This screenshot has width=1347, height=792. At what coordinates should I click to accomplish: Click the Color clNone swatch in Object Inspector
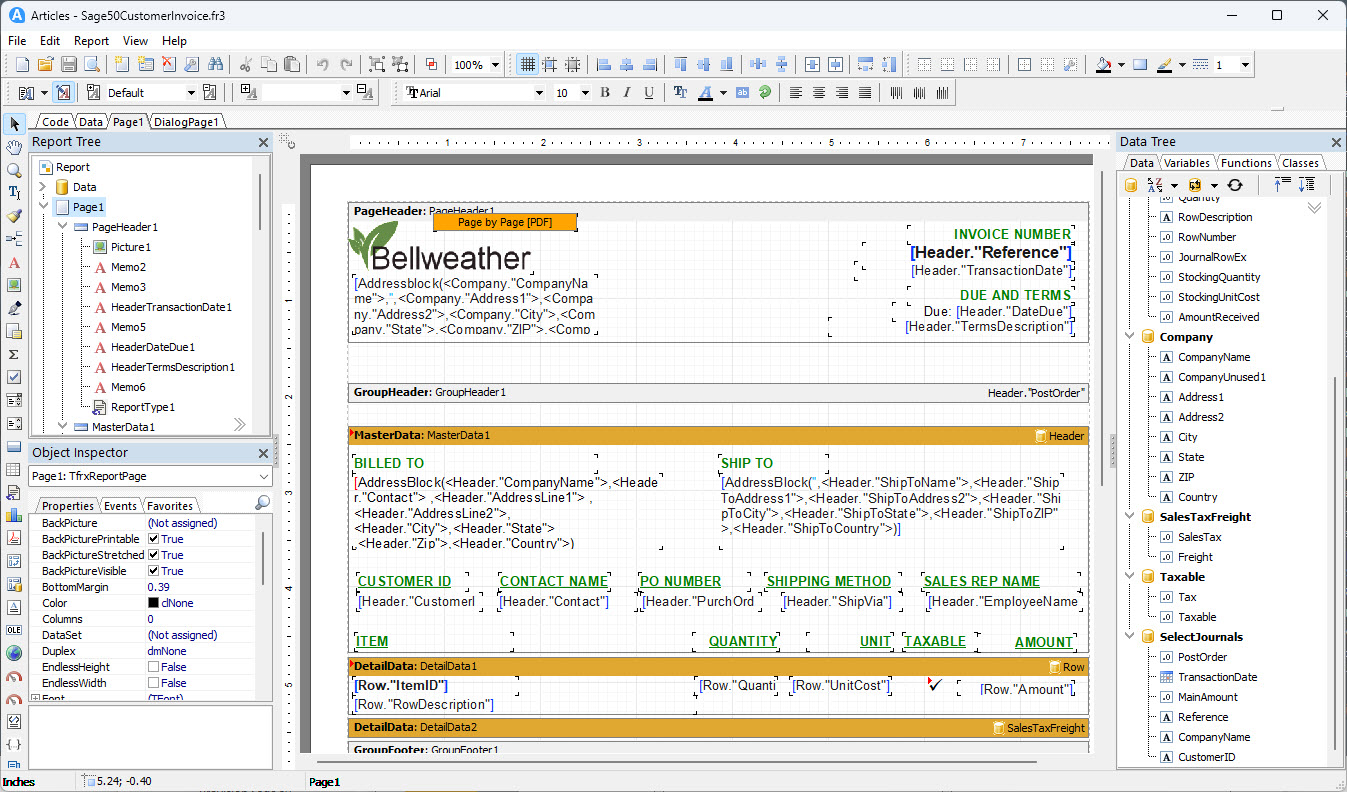[x=153, y=603]
